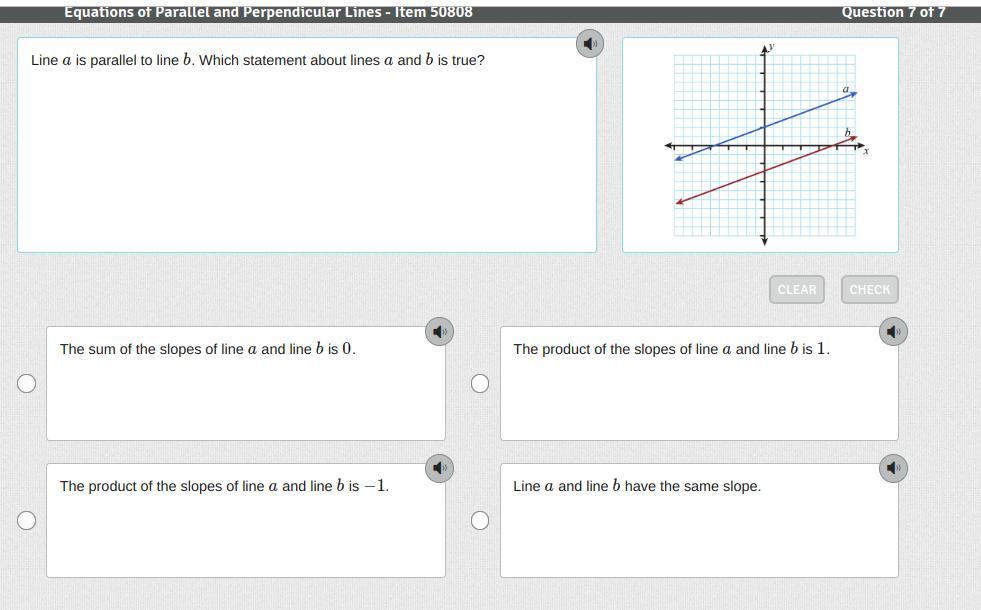This screenshot has width=981, height=610.
Task: Play audio for the main question prompt
Action: (590, 44)
